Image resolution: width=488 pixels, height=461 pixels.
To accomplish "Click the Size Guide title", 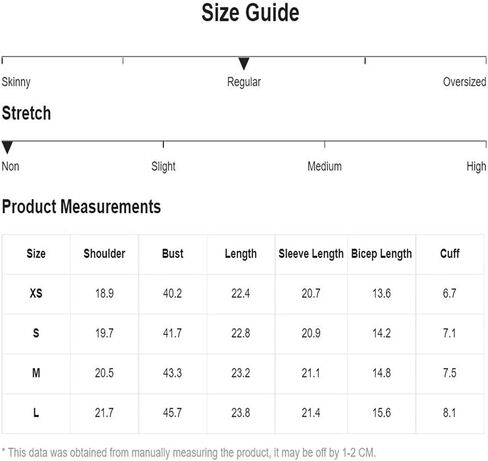I will (x=250, y=13).
